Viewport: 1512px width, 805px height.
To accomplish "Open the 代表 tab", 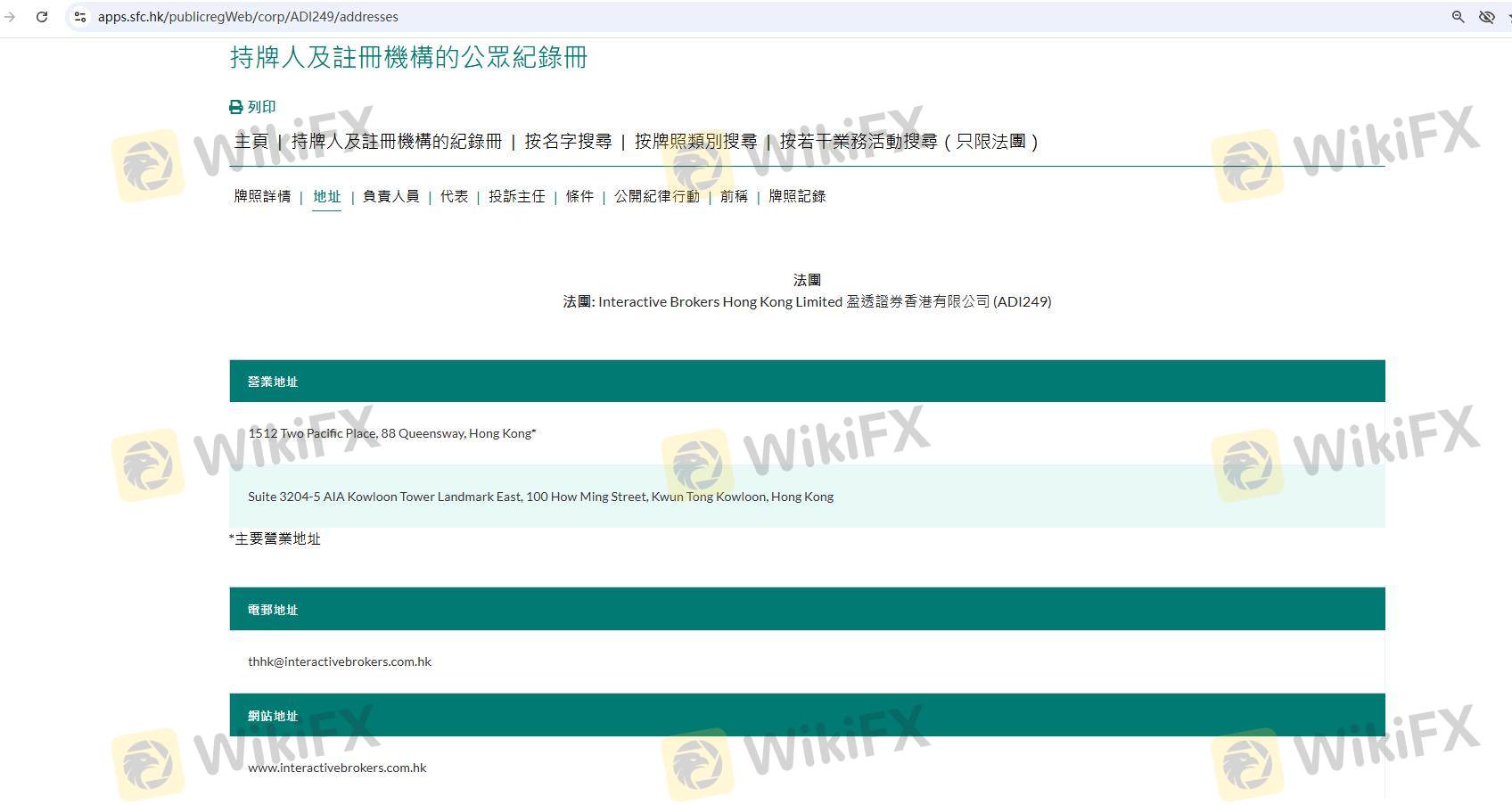I will (x=454, y=196).
